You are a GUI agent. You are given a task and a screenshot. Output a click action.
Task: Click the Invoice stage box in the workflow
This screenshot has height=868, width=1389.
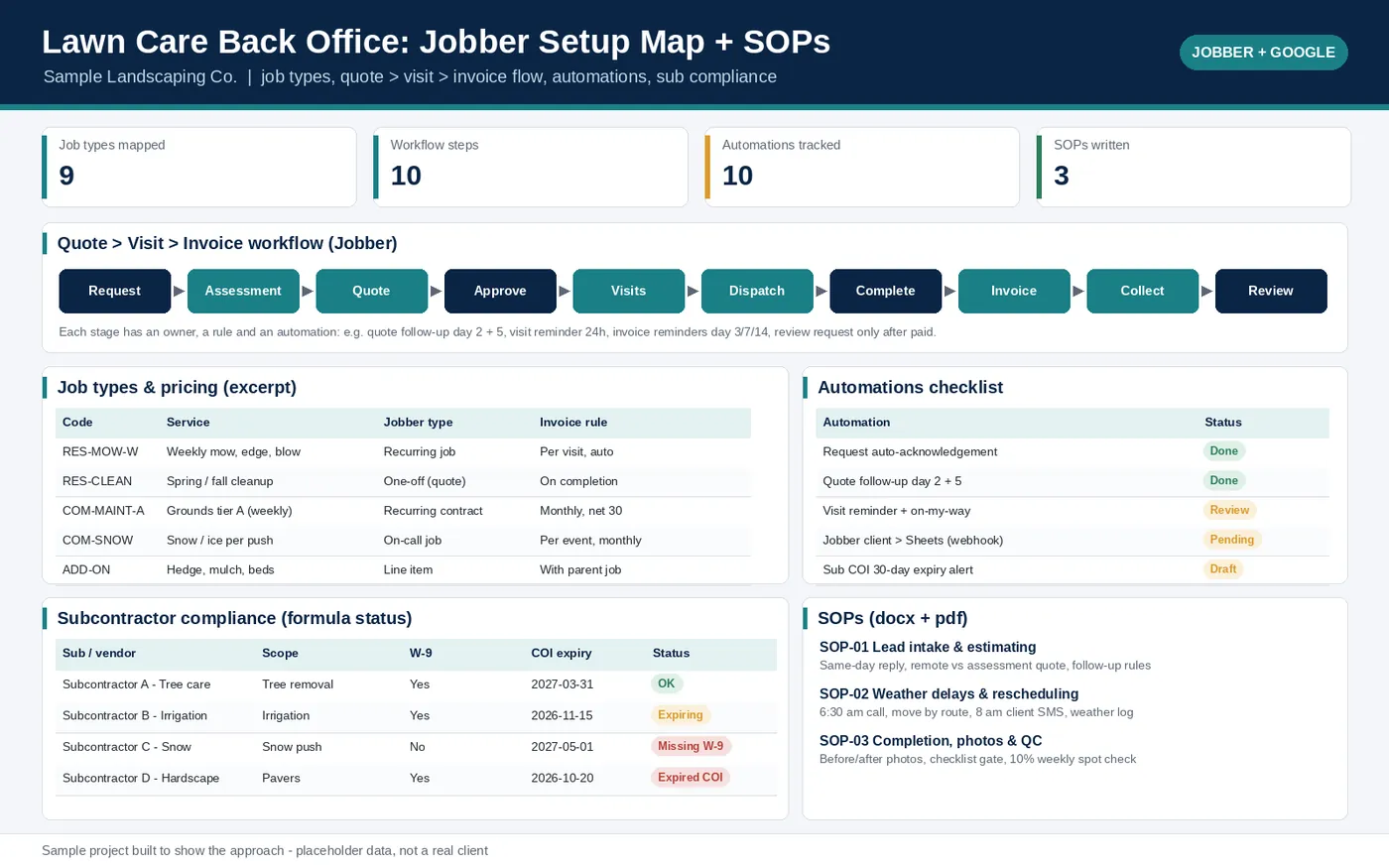[x=1014, y=291]
